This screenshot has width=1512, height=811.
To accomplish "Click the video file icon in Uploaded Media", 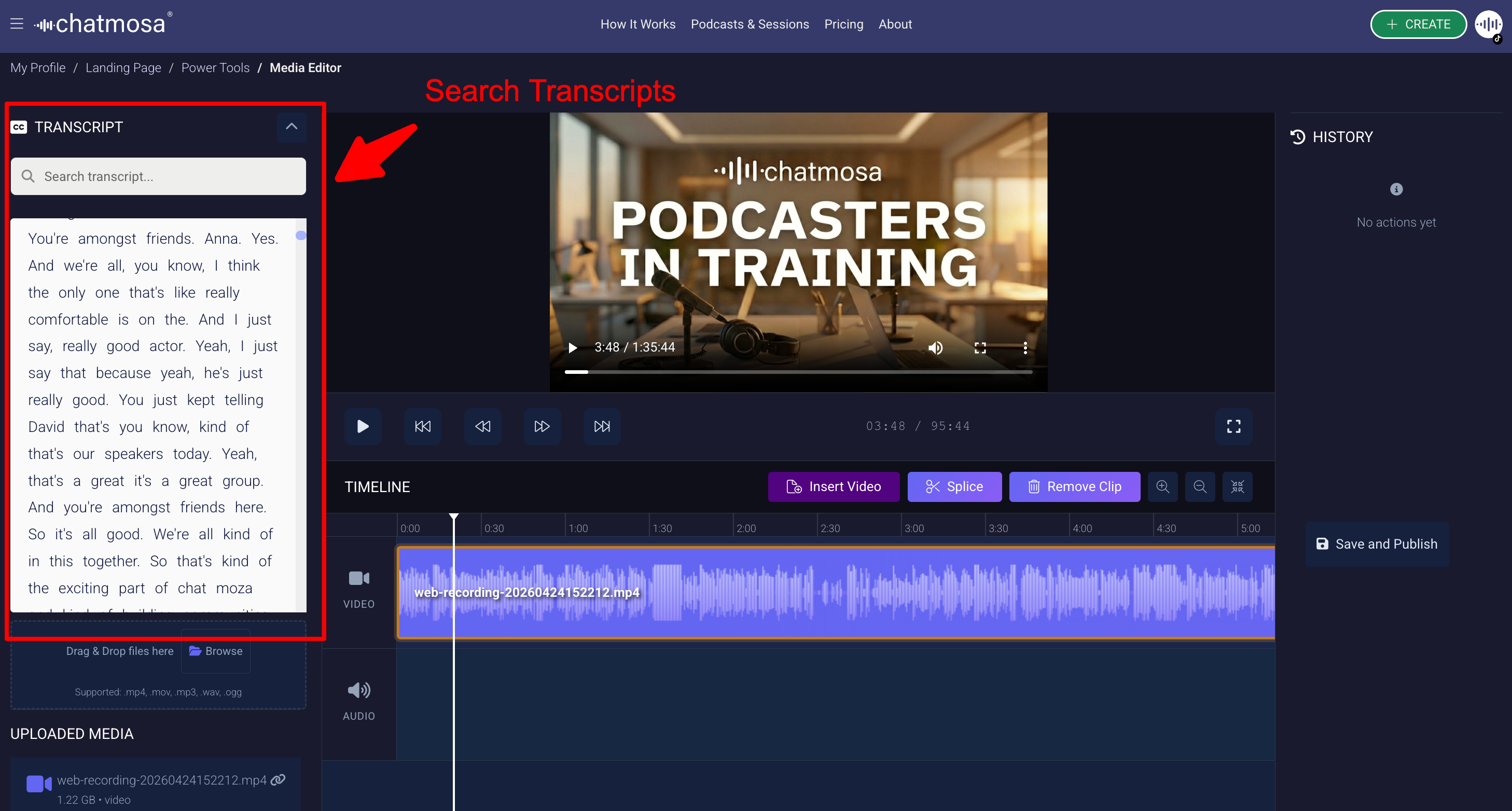I will pos(39,783).
